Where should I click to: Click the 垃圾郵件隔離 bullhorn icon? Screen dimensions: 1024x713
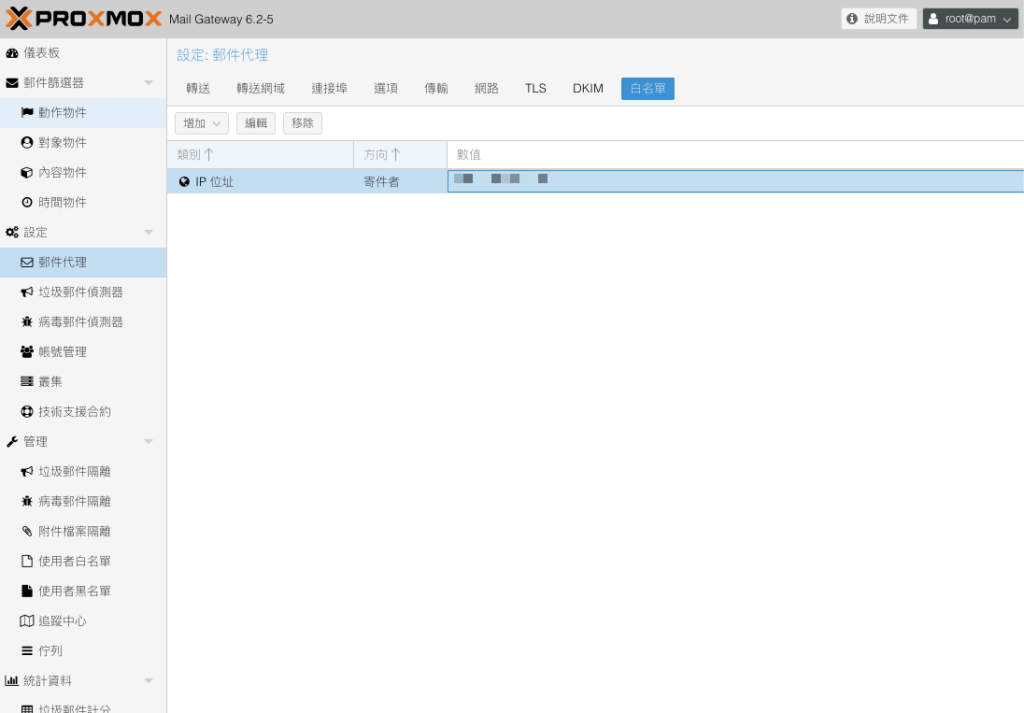(x=27, y=471)
